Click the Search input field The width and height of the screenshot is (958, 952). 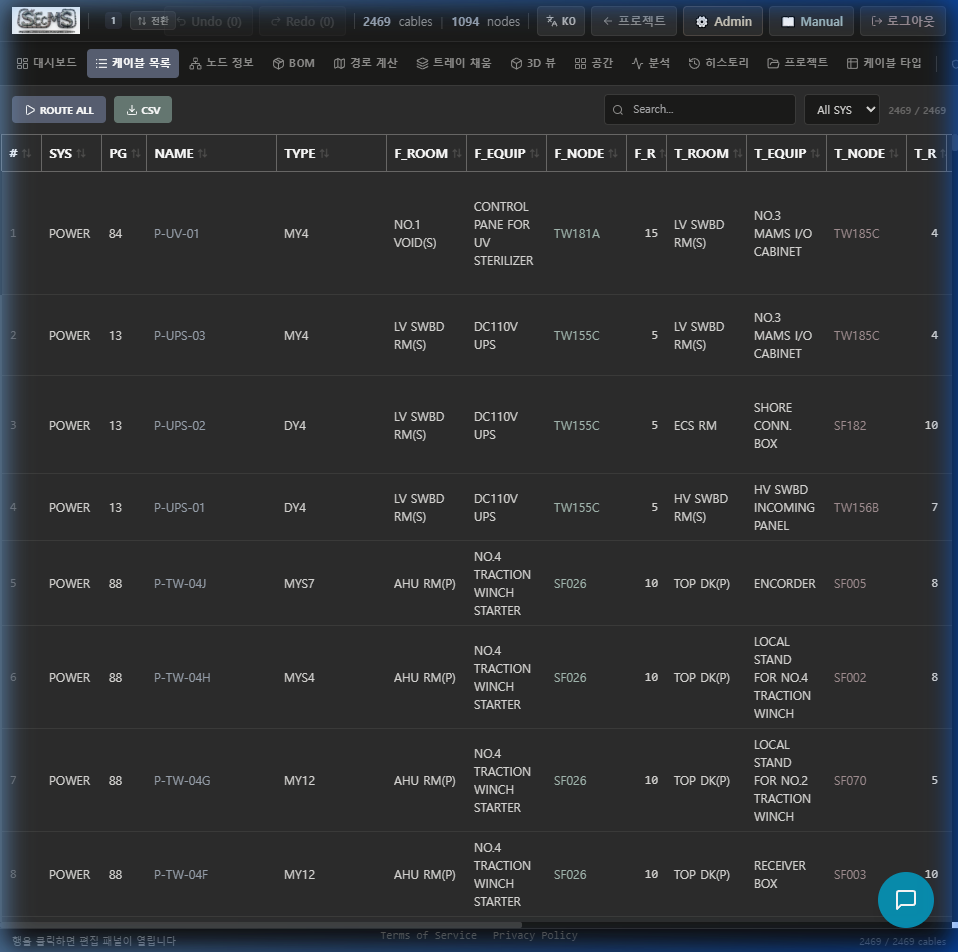click(700, 110)
